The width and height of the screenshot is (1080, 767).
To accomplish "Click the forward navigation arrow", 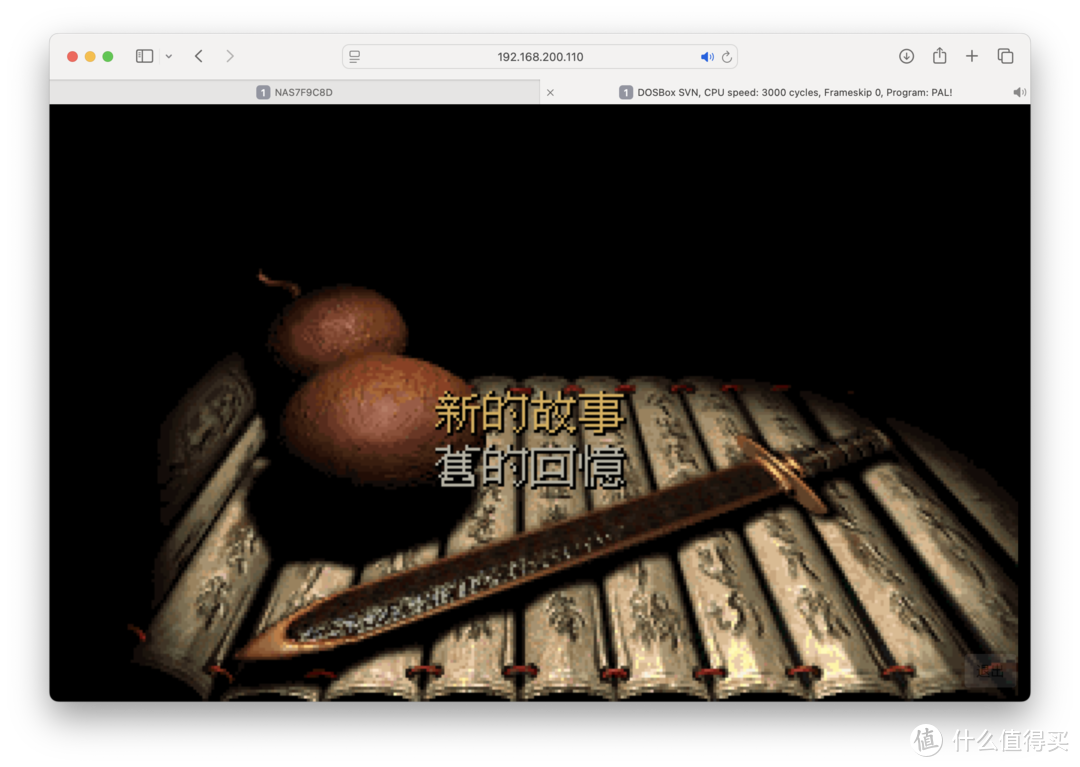I will point(229,56).
